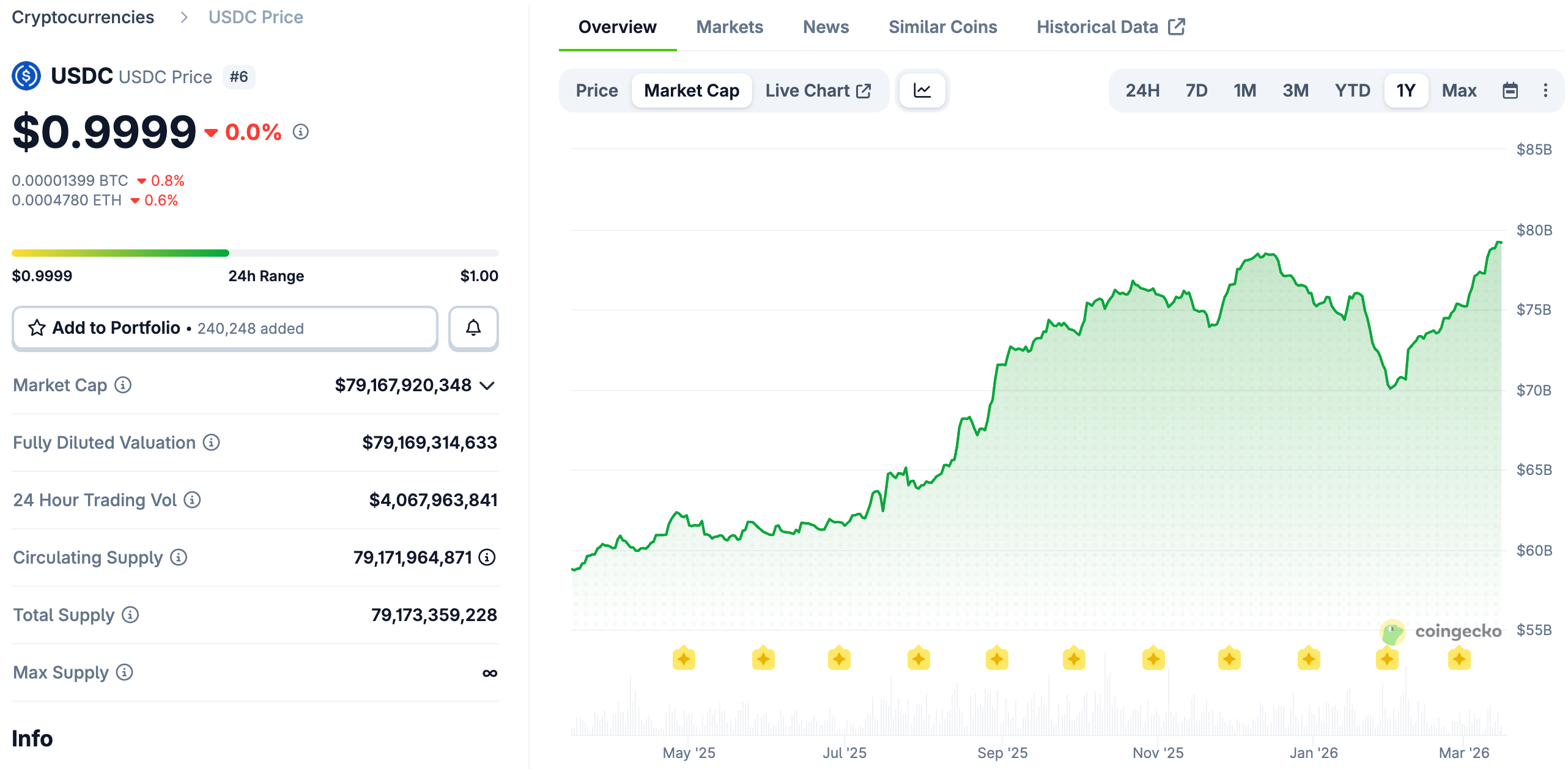This screenshot has width=1568, height=769.
Task: Switch chart to Price view
Action: (596, 90)
